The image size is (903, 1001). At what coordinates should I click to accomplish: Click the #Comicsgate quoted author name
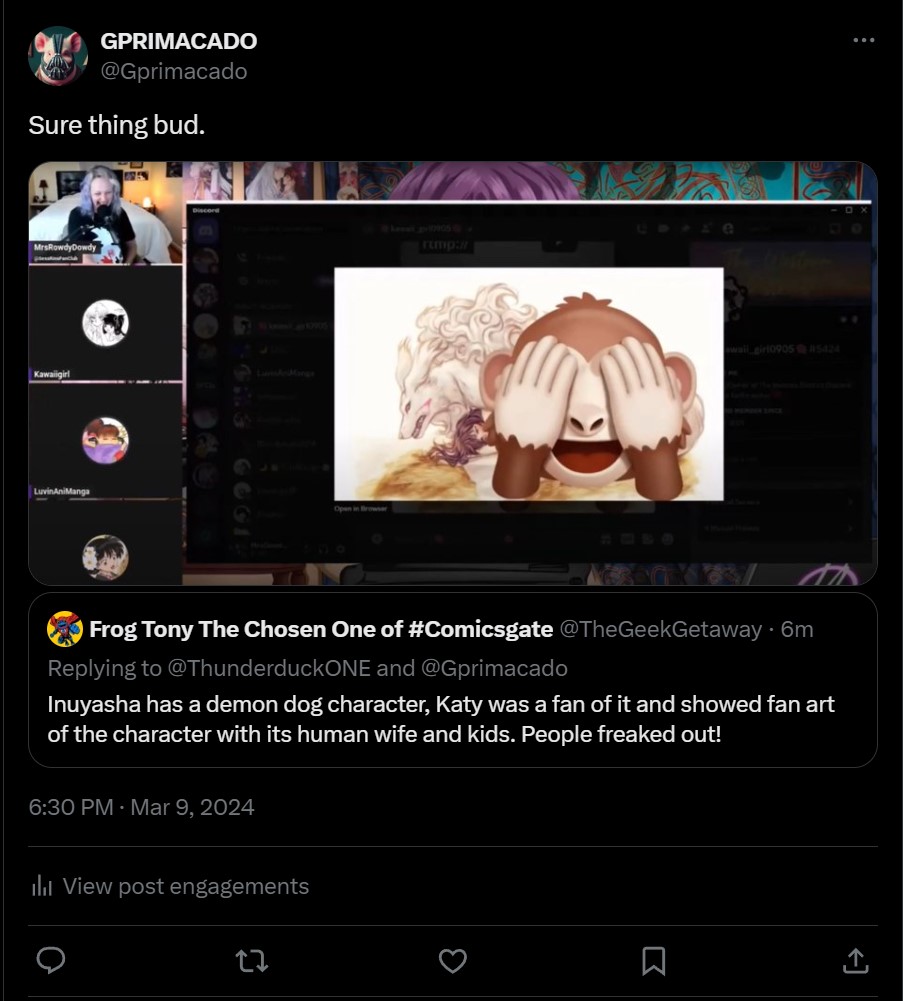pos(321,629)
